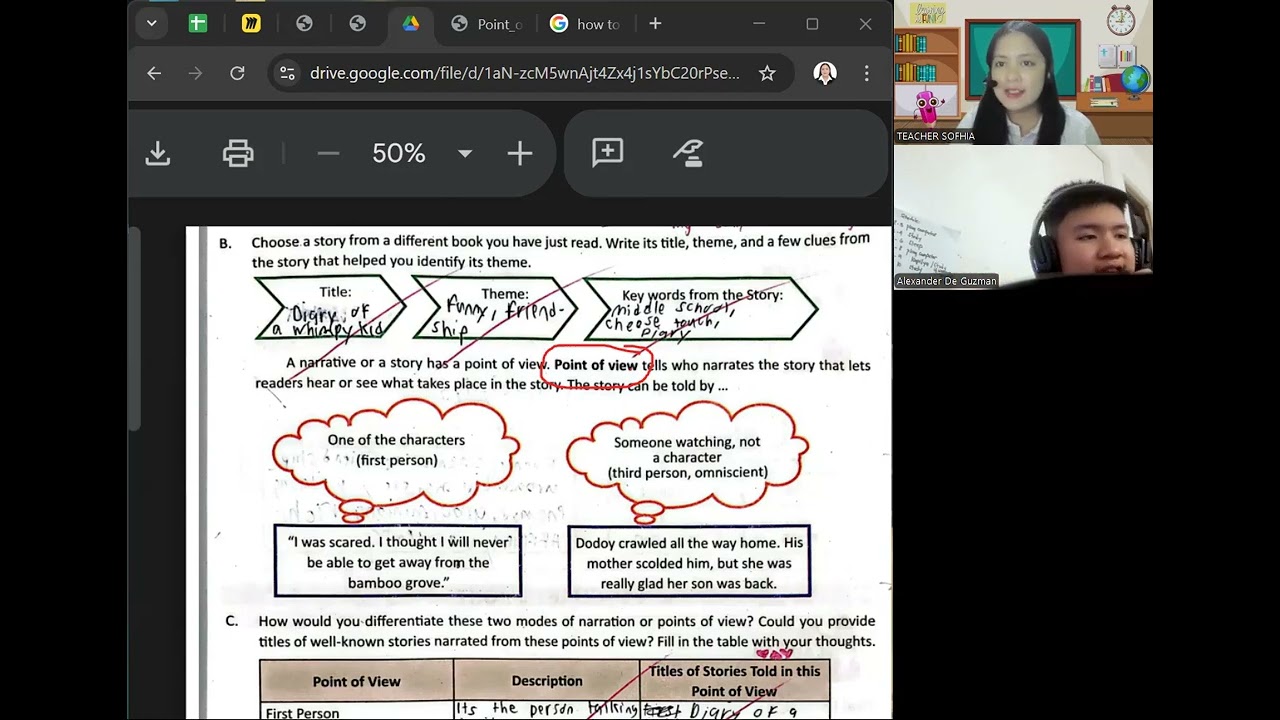View site information for drive.google.com

[x=288, y=73]
